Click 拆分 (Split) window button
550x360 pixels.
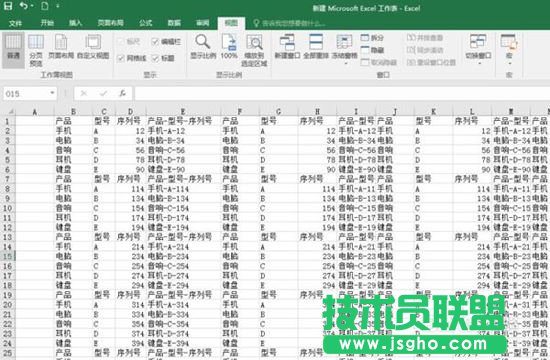tap(372, 38)
